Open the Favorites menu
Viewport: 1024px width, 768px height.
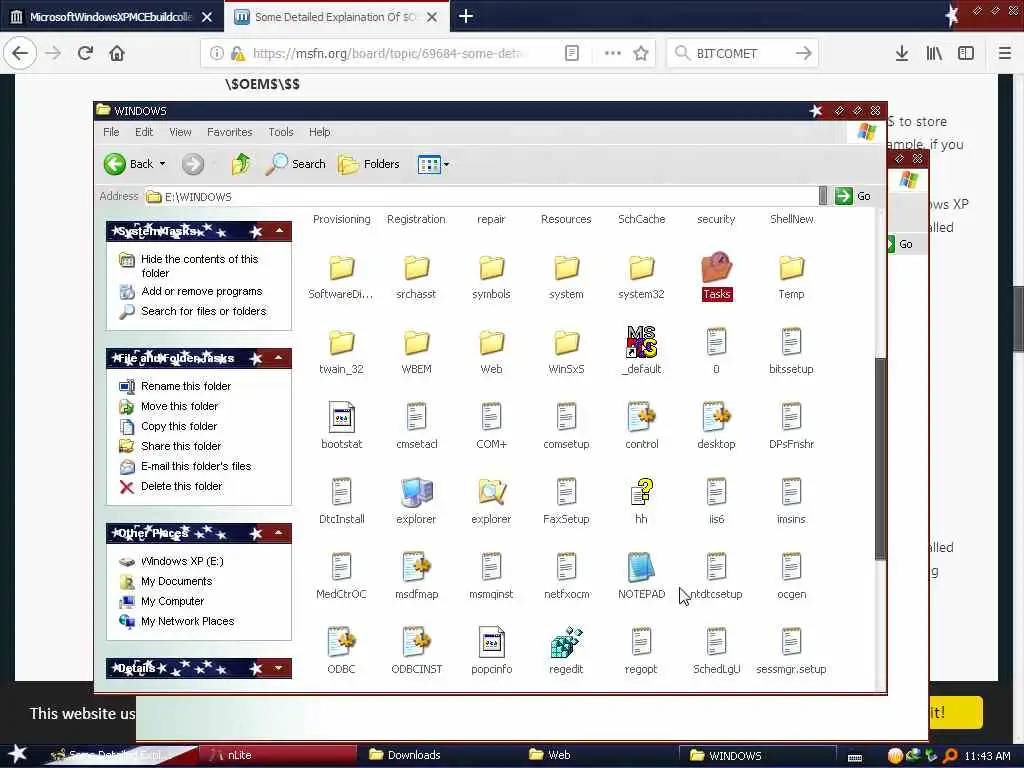[229, 132]
